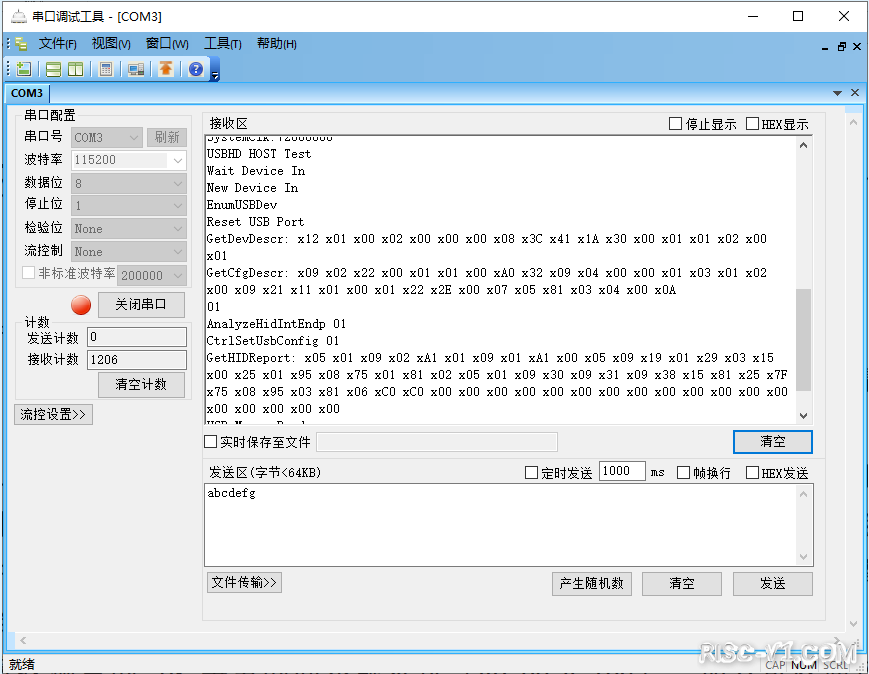This screenshot has width=869, height=674.
Task: Close the COM3 tab with X
Action: point(855,93)
